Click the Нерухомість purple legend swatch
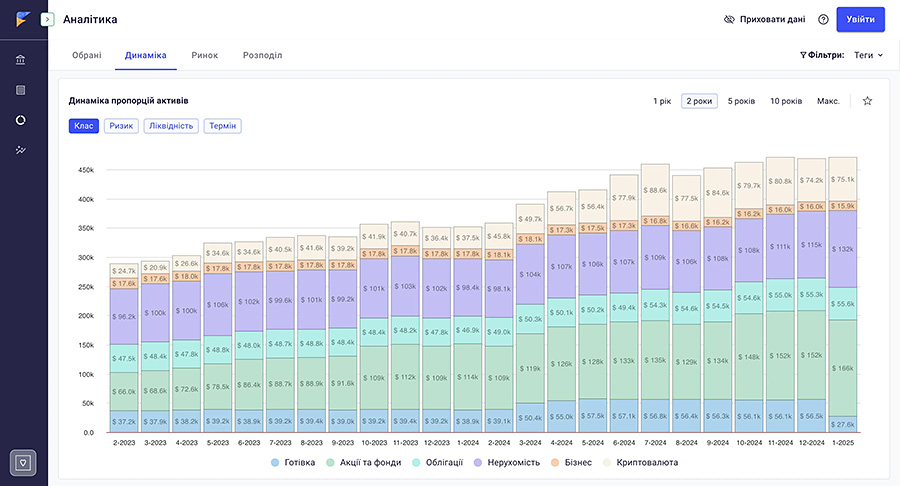This screenshot has height=486, width=900. [478, 462]
